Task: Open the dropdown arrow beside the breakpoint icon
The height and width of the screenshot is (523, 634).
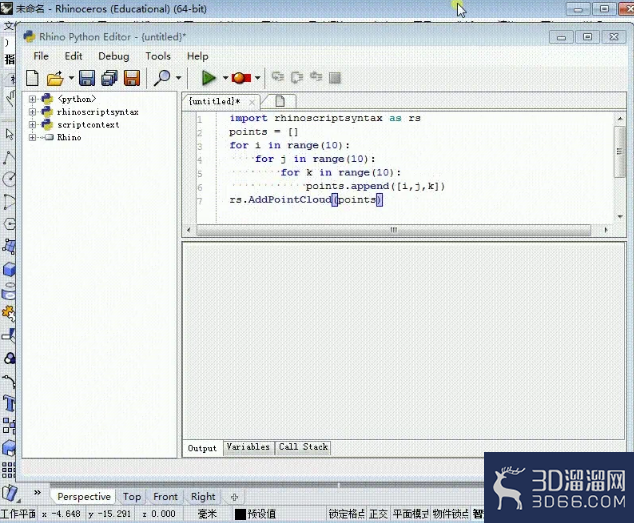Action: 257,78
